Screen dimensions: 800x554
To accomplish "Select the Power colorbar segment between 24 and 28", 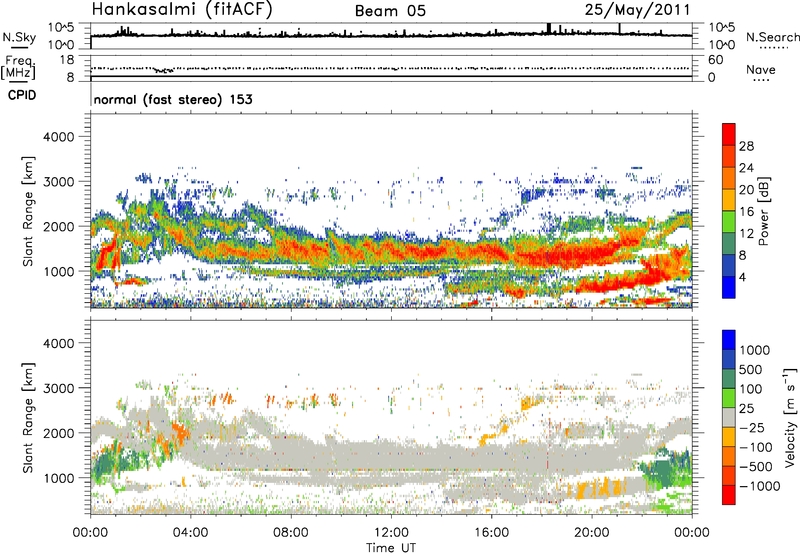I will [x=729, y=156].
